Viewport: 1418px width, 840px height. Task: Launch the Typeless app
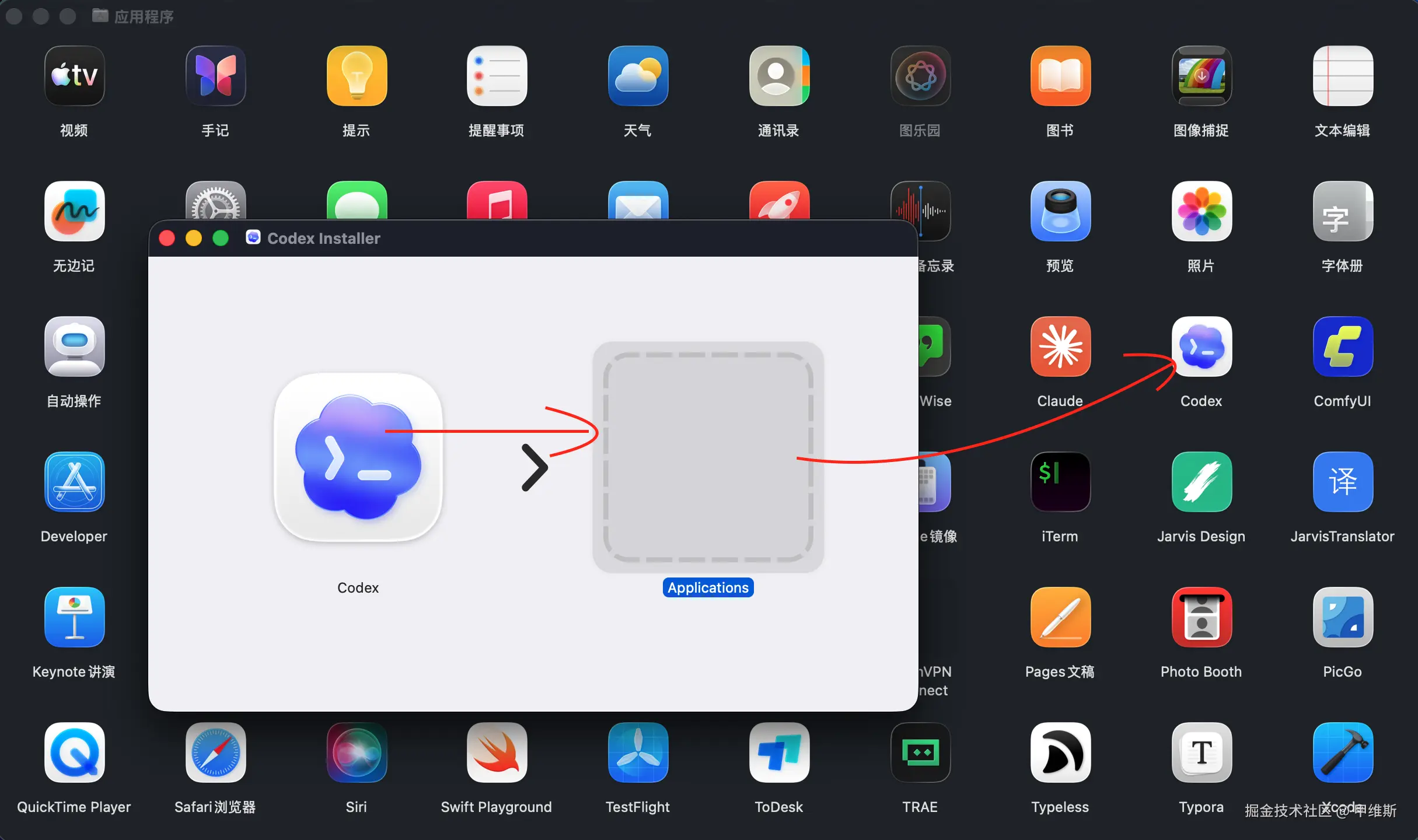(1060, 753)
